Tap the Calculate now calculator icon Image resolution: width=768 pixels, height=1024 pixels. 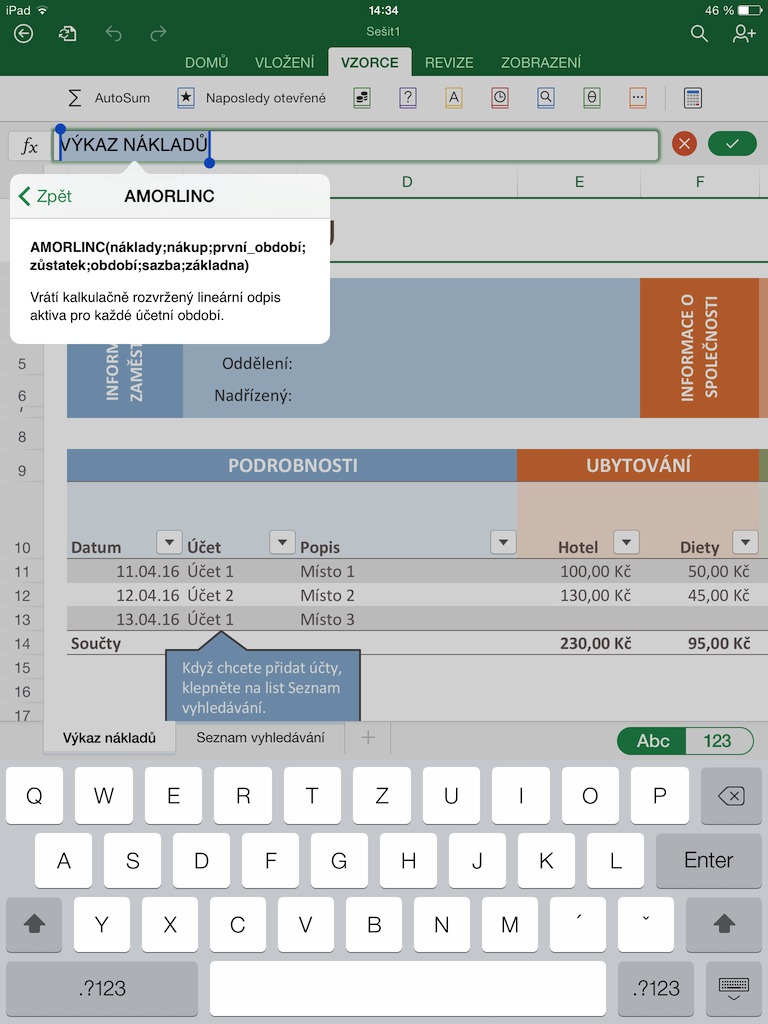(693, 98)
